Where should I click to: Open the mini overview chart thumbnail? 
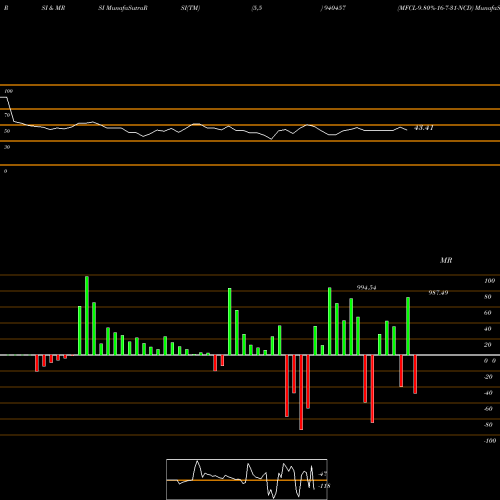pyautogui.click(x=247, y=479)
